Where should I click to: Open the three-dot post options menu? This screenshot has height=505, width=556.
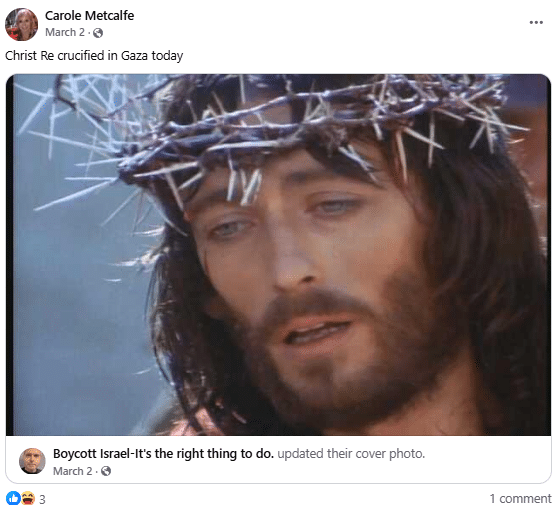coord(536,22)
